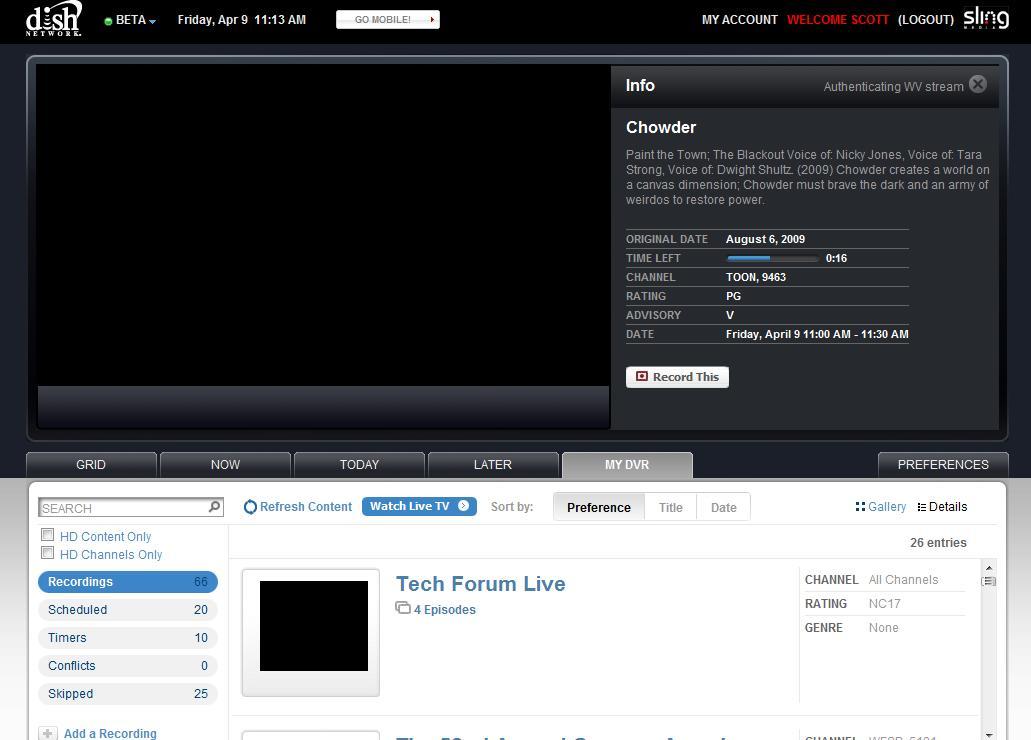
Task: Click the Refresh Content circular icon
Action: point(250,507)
